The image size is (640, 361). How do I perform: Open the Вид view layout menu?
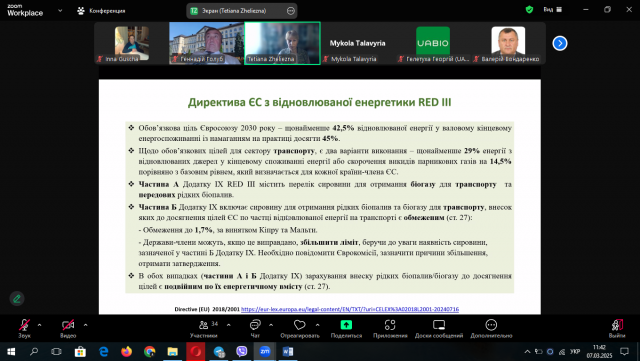[553, 9]
